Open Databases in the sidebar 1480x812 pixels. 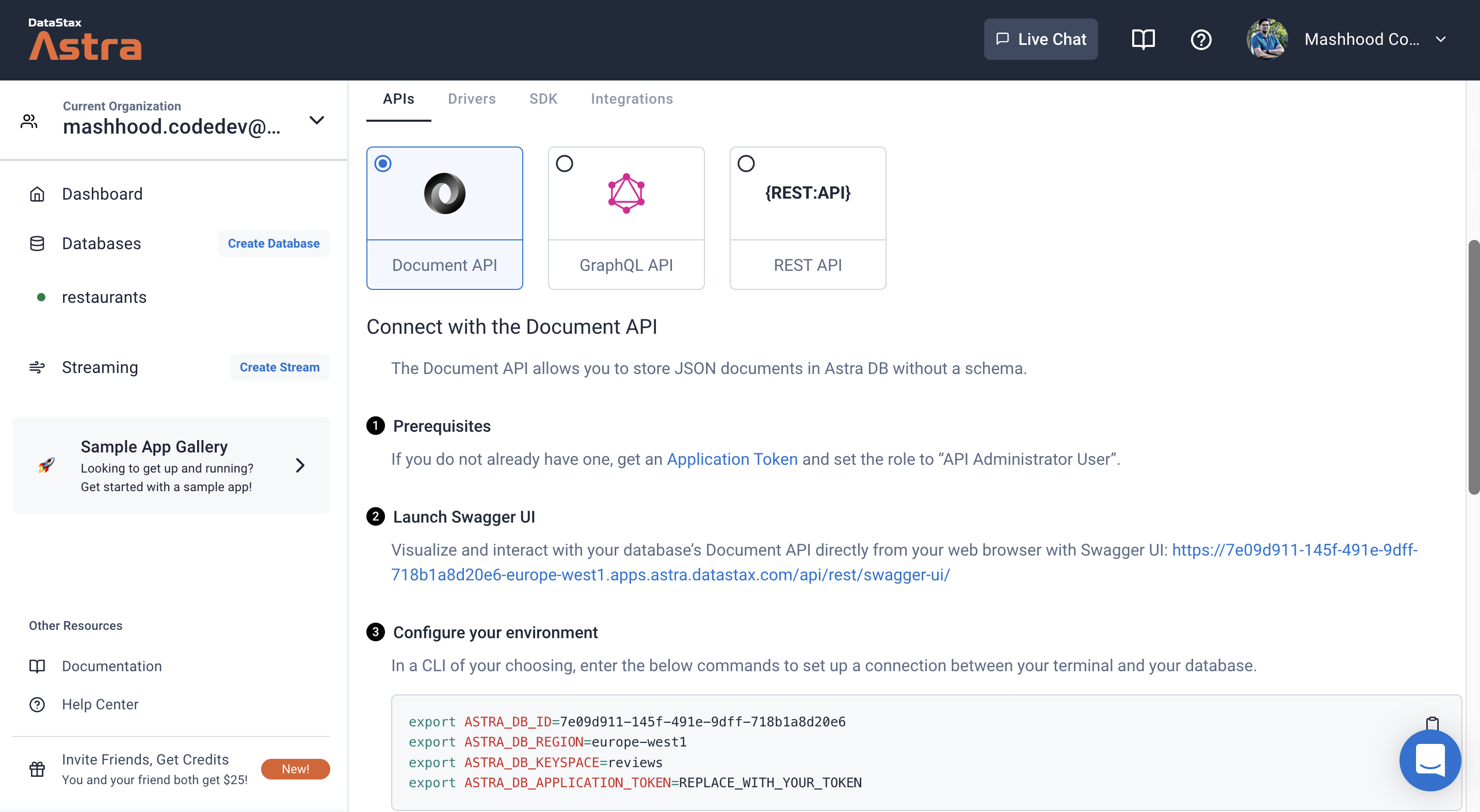pos(101,243)
